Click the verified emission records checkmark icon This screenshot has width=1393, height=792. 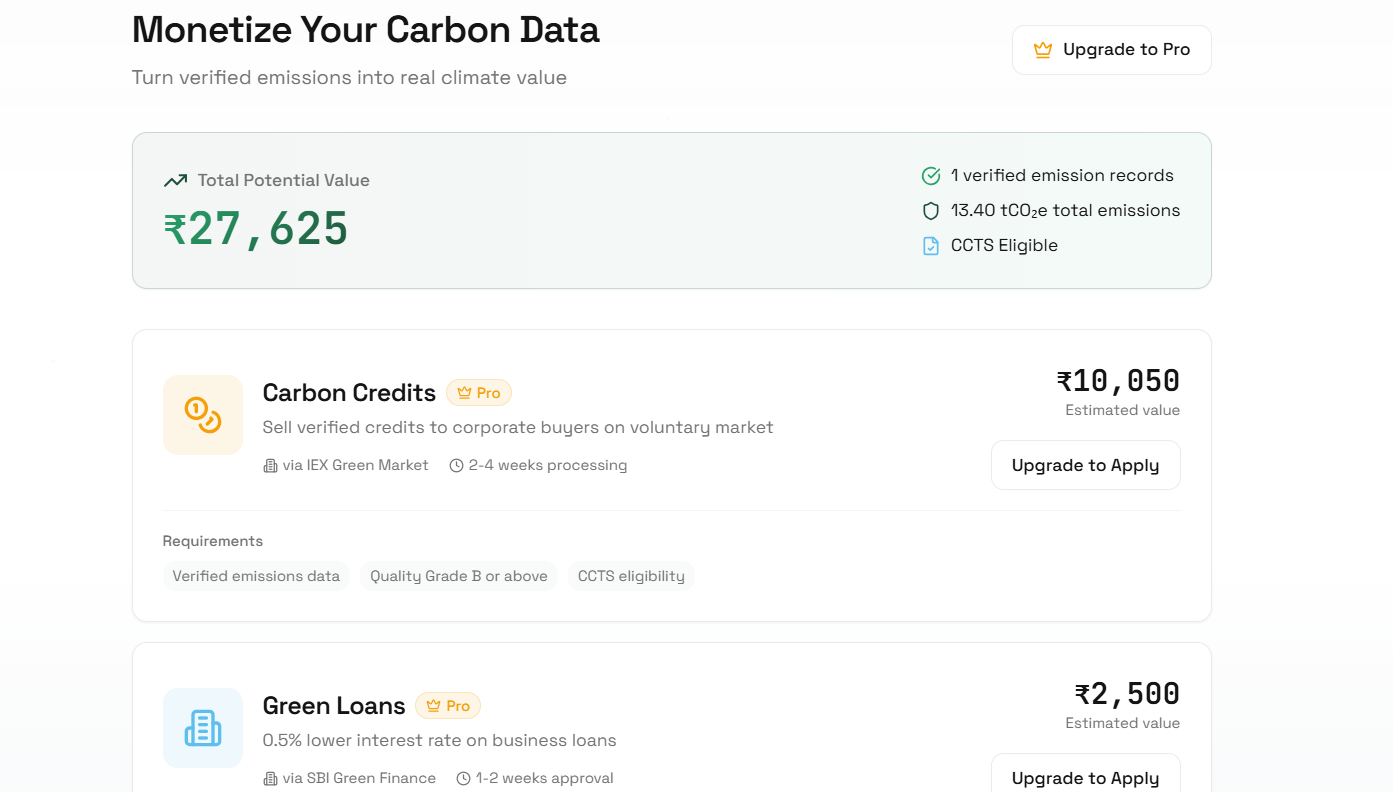tap(931, 176)
